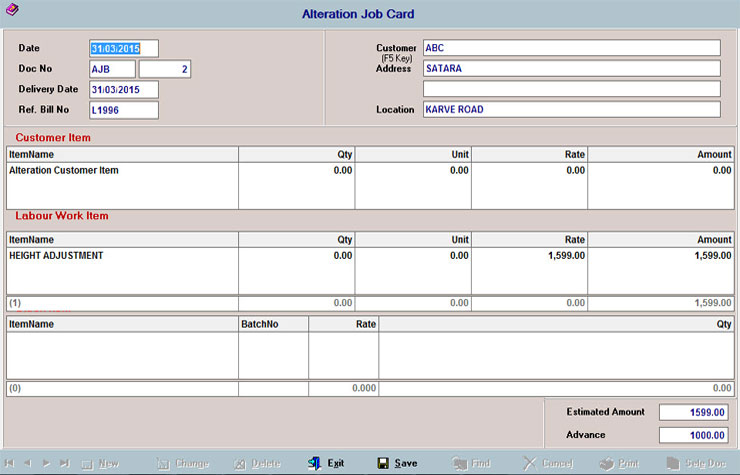Click the Save button in the toolbar
This screenshot has height=475, width=740.
tap(398, 463)
